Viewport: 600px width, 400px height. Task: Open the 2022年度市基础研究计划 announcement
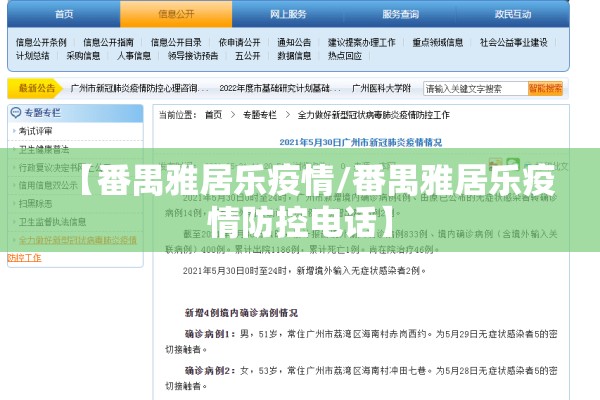(x=279, y=89)
